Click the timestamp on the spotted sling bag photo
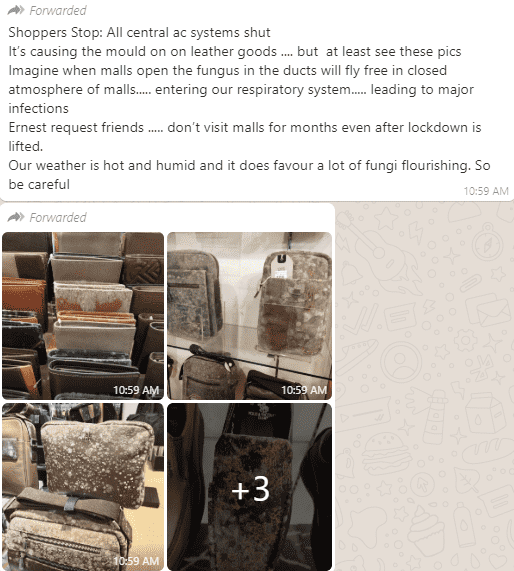 pos(136,561)
